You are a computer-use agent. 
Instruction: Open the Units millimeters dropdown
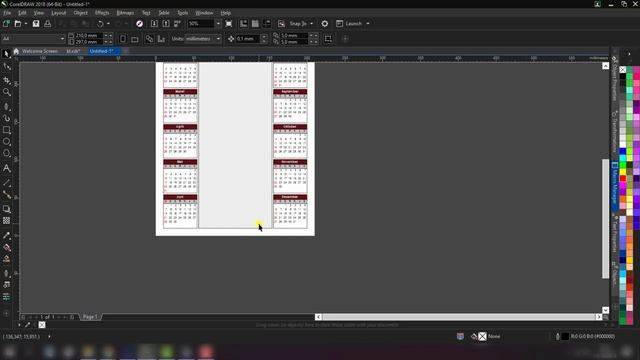coord(218,39)
